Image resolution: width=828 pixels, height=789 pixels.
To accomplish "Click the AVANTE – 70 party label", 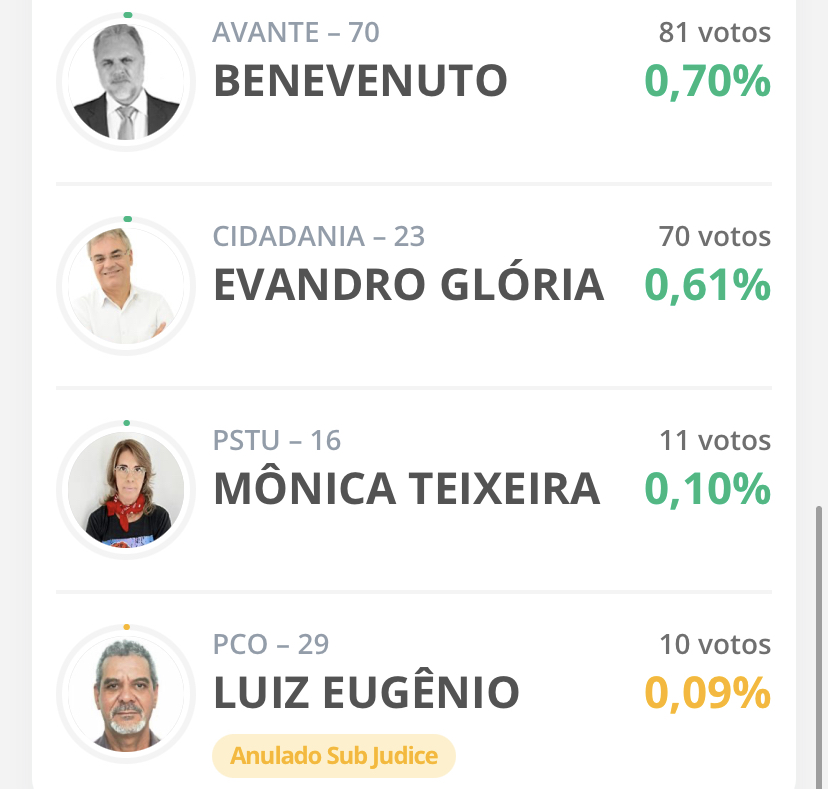I will coord(296,32).
